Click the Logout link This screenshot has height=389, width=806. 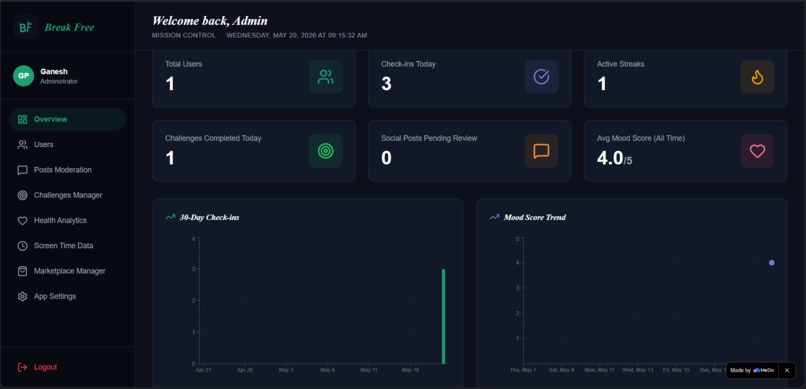45,367
